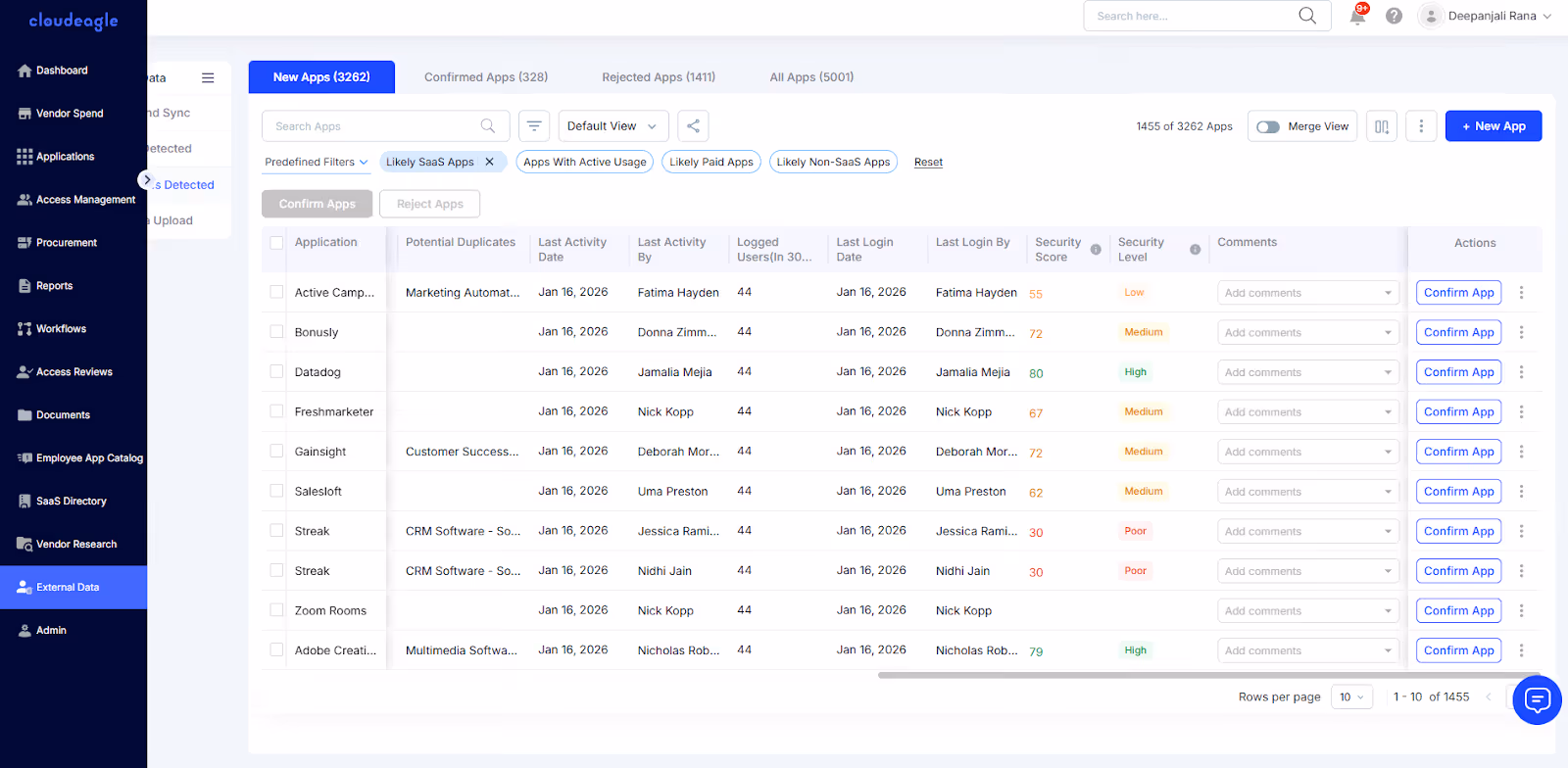Screen dimensions: 1568x768
Task: Select the Active Camp... row checkbox
Action: [276, 292]
